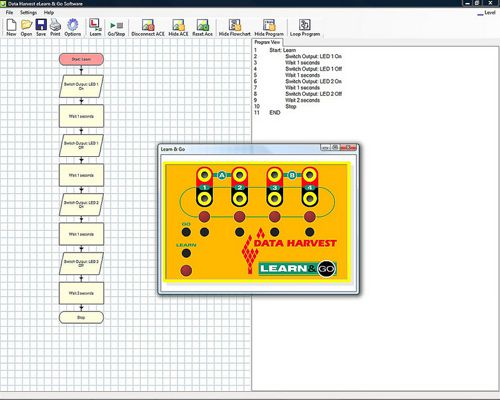Screen dimensions: 500x400
Task: Click lower yellow socket of output 3
Action: tap(275, 199)
